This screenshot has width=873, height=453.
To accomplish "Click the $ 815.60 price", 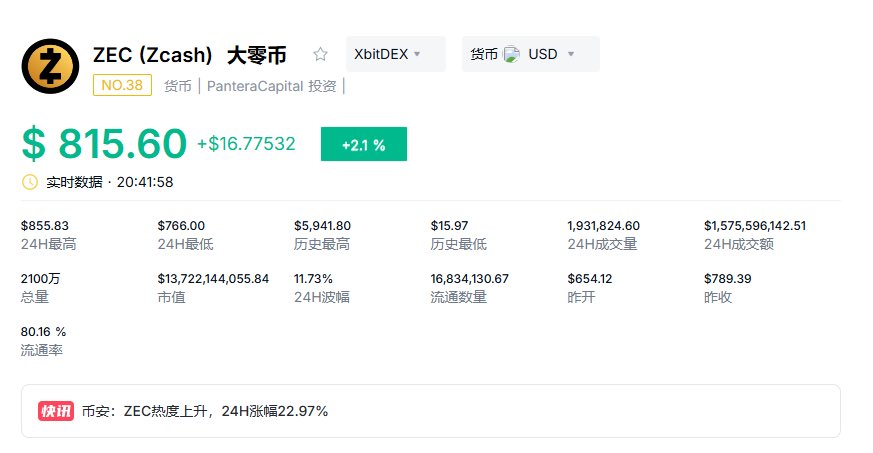I will 104,144.
